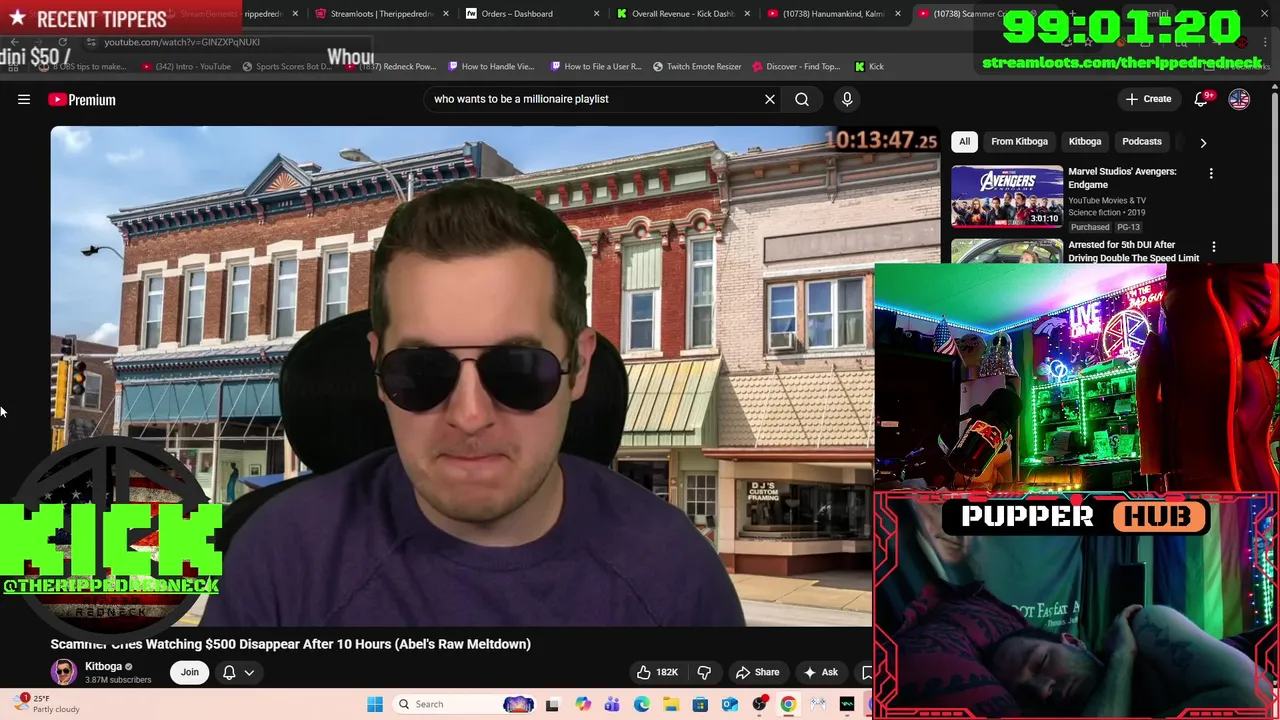Share this video
This screenshot has width=1280, height=720.
pyautogui.click(x=757, y=672)
